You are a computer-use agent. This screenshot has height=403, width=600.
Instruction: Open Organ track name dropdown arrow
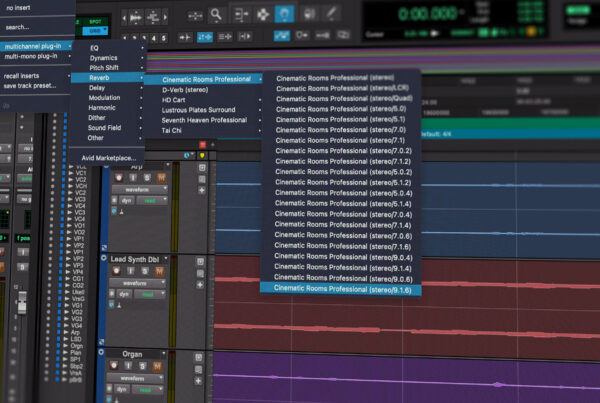pyautogui.click(x=163, y=354)
